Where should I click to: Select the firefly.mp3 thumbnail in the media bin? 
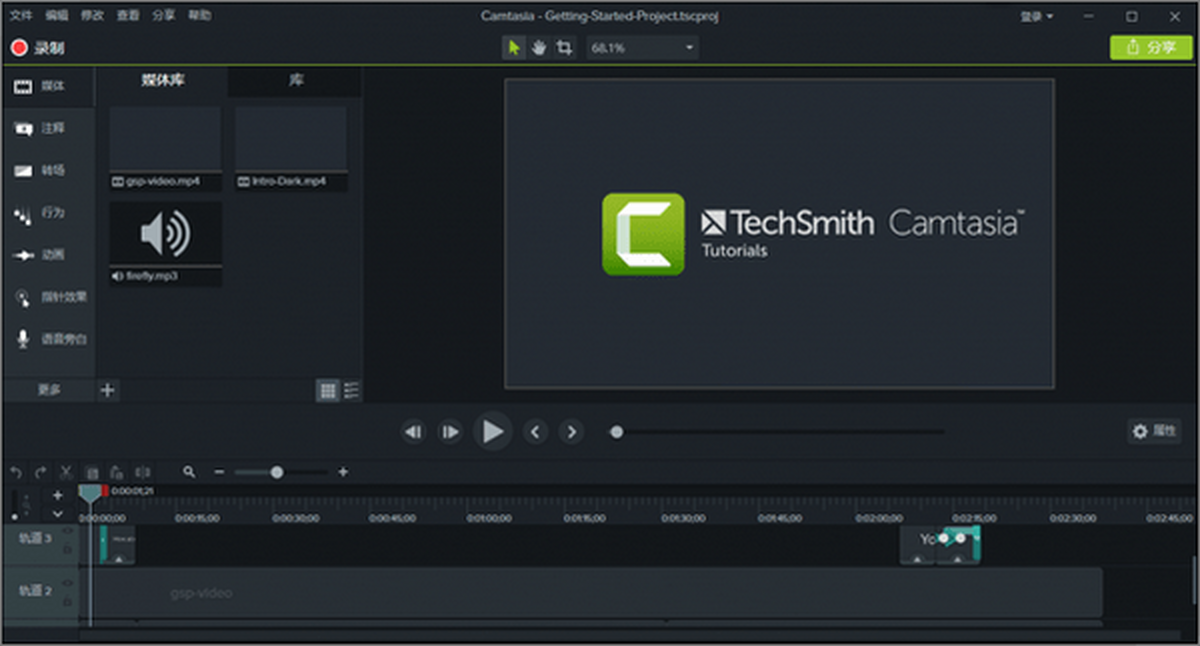pos(165,233)
